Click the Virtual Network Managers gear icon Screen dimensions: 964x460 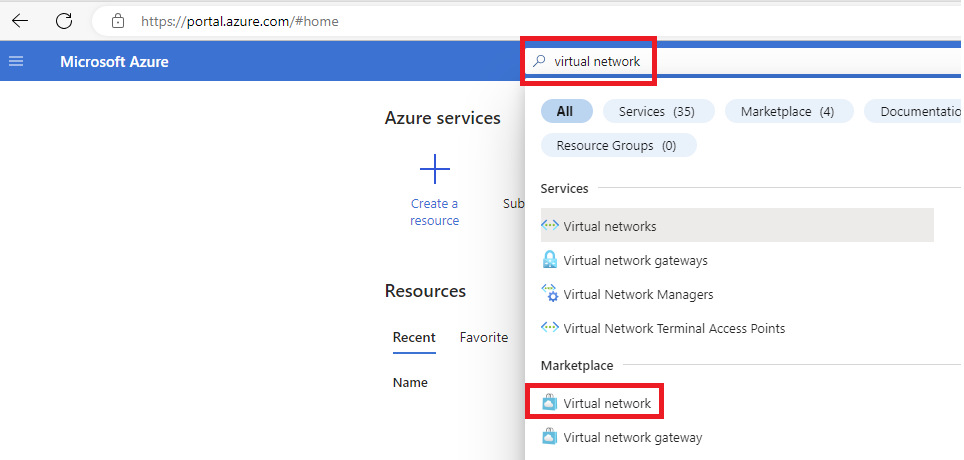point(550,294)
